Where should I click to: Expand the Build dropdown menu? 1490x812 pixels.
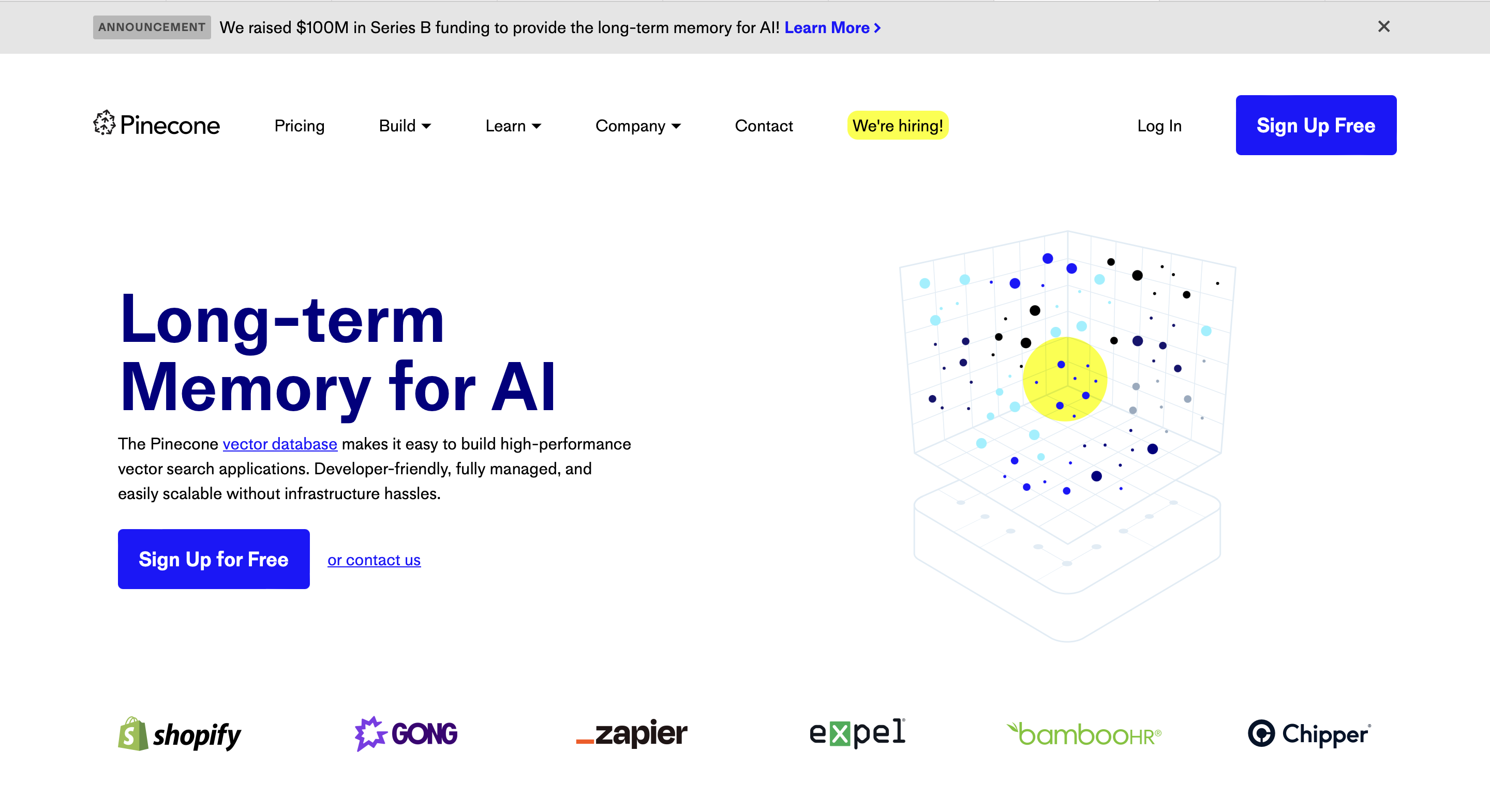[404, 125]
